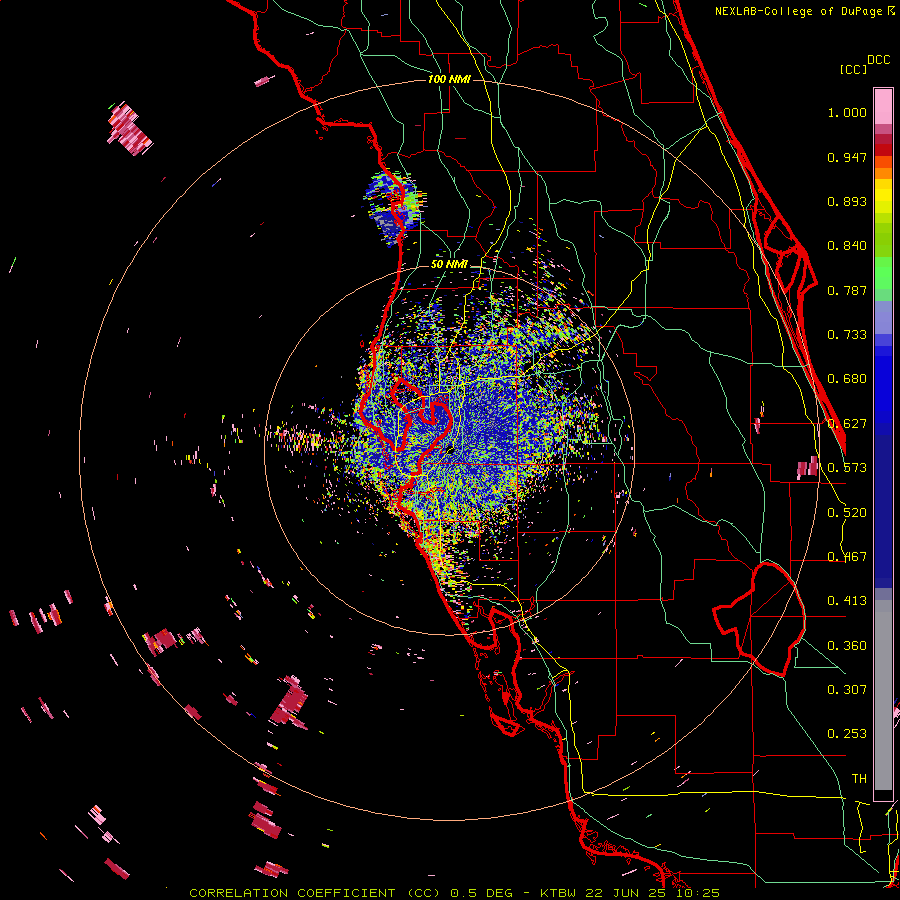This screenshot has height=900, width=900.
Task: Pick the lavender color bar segment
Action: click(x=883, y=317)
